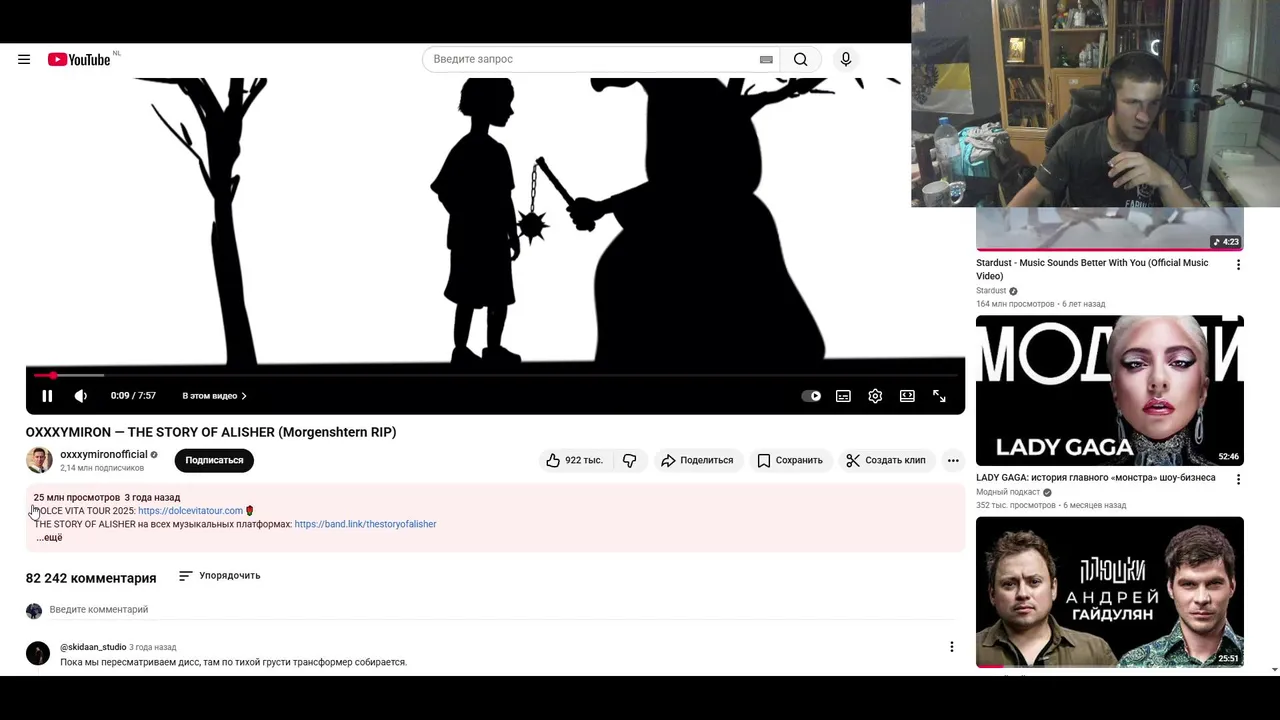This screenshot has height=720, width=1280.
Task: Open the band.link/thestoryofalisher link
Action: [x=365, y=524]
